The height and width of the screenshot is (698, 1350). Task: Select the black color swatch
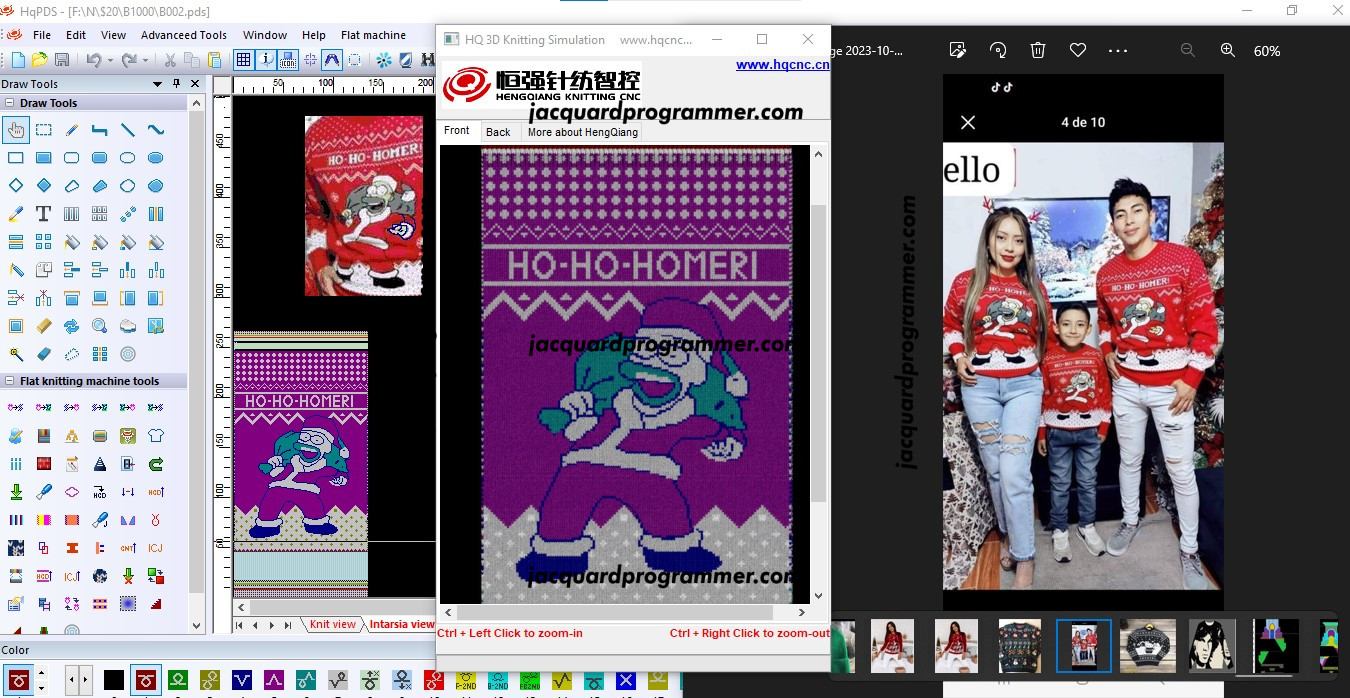[x=114, y=680]
